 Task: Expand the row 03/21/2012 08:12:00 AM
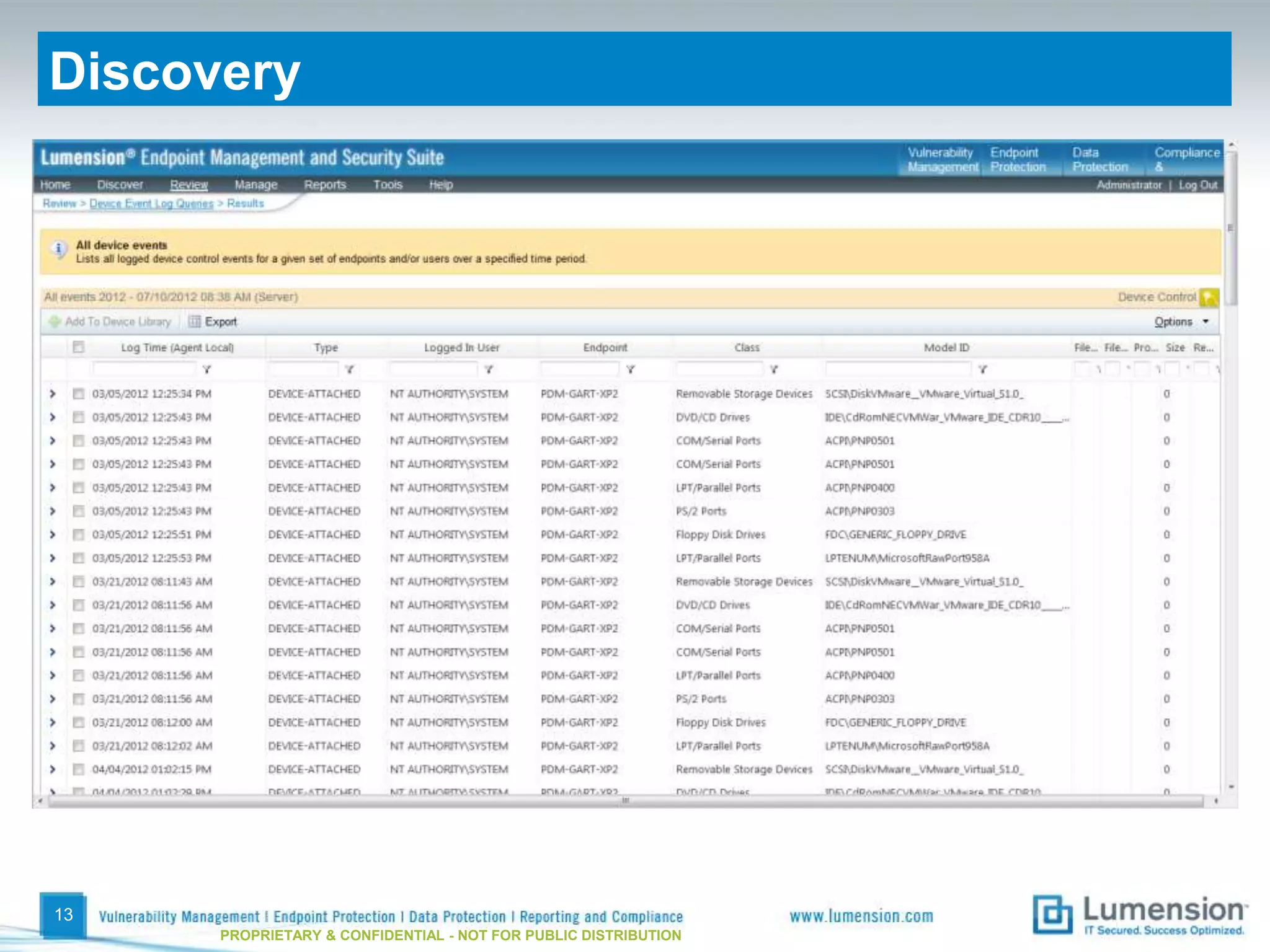point(53,722)
